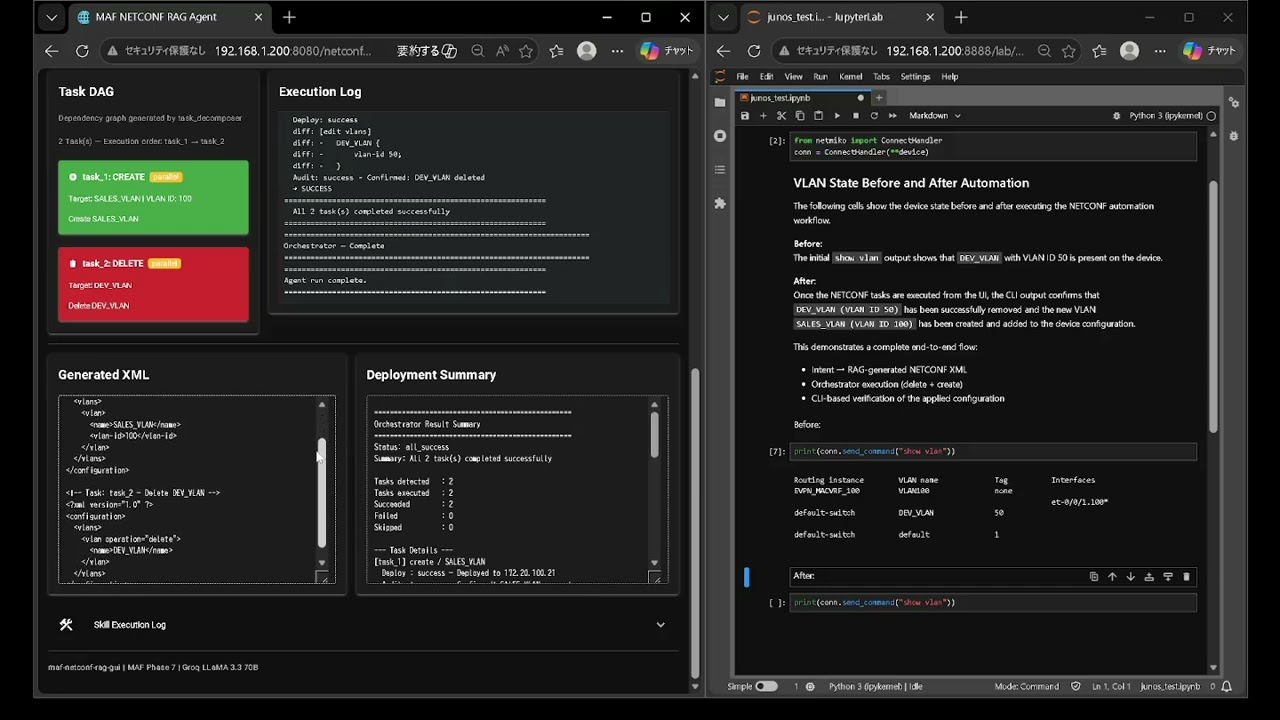
Task: Save the Jupyter notebook
Action: (x=745, y=116)
